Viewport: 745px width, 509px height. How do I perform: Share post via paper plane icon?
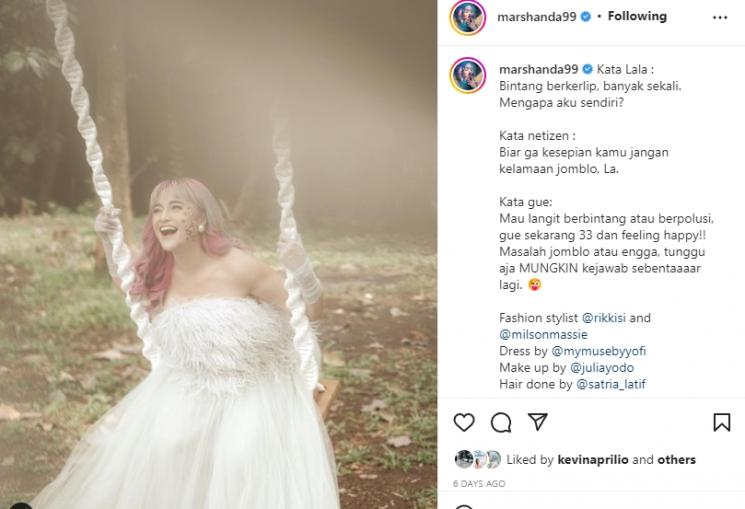pyautogui.click(x=537, y=422)
